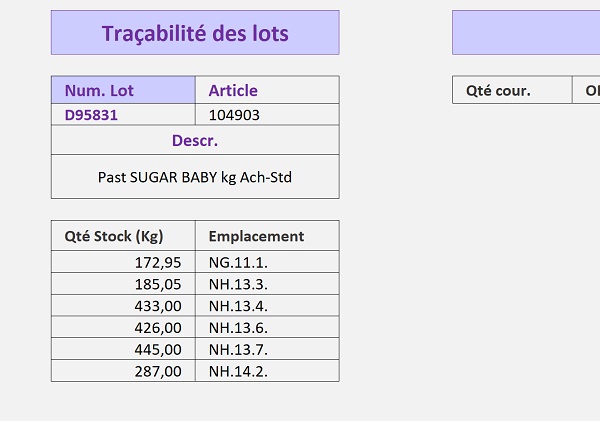The height and width of the screenshot is (421, 600).
Task: Click the 287,00 quantity cell
Action: click(123, 371)
